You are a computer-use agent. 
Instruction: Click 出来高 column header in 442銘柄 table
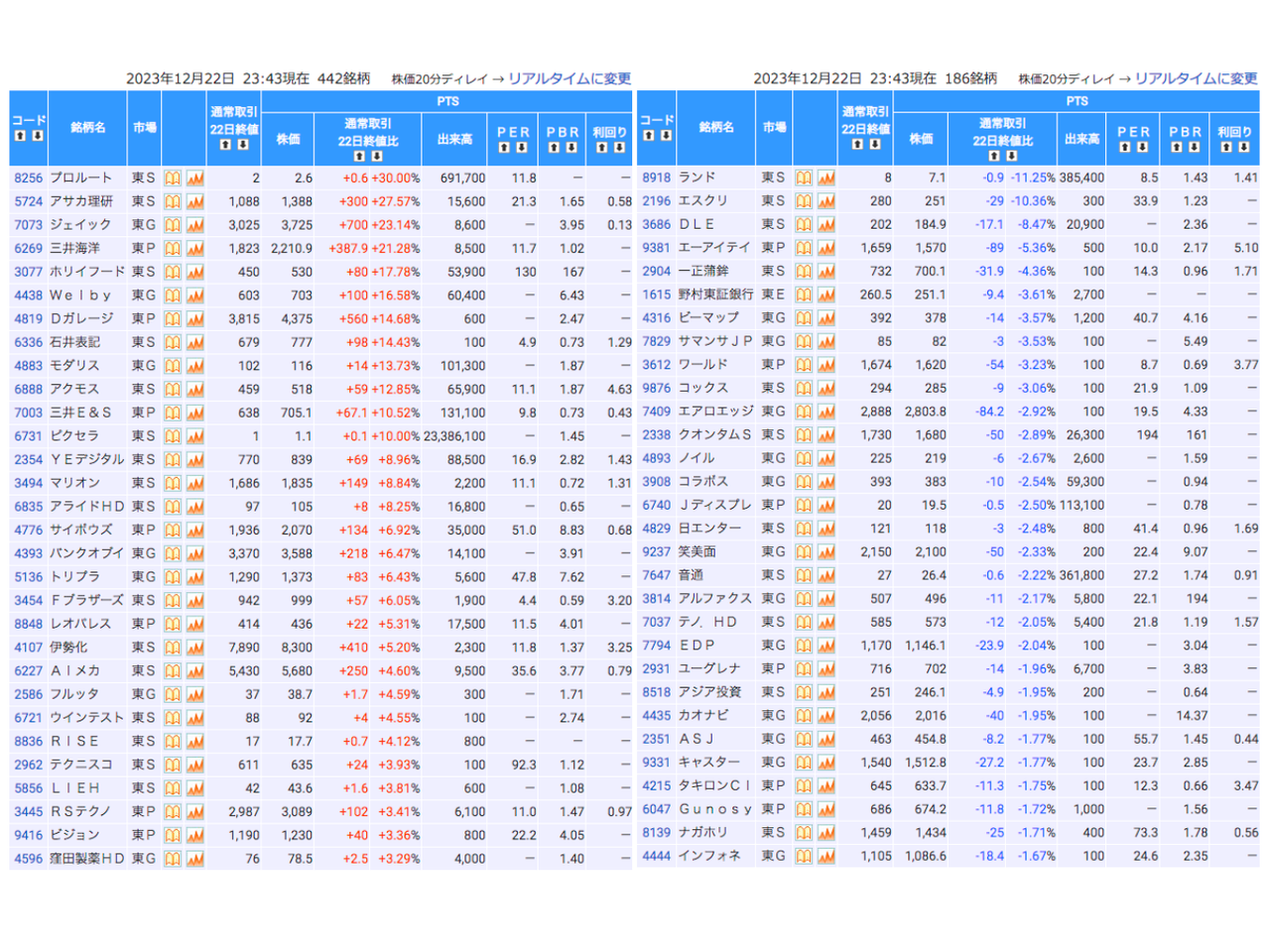pyautogui.click(x=454, y=140)
